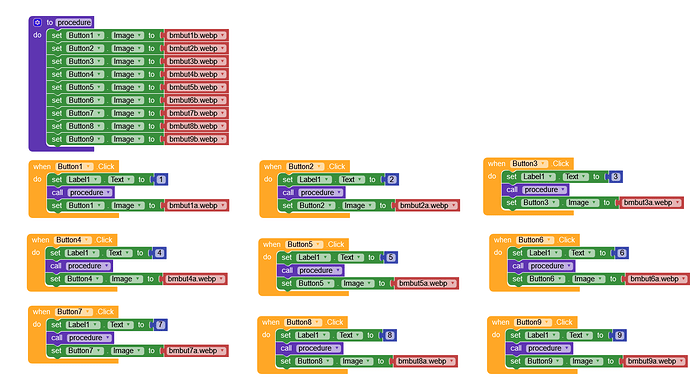Open Button1 component dropdown in procedure block

85,35
